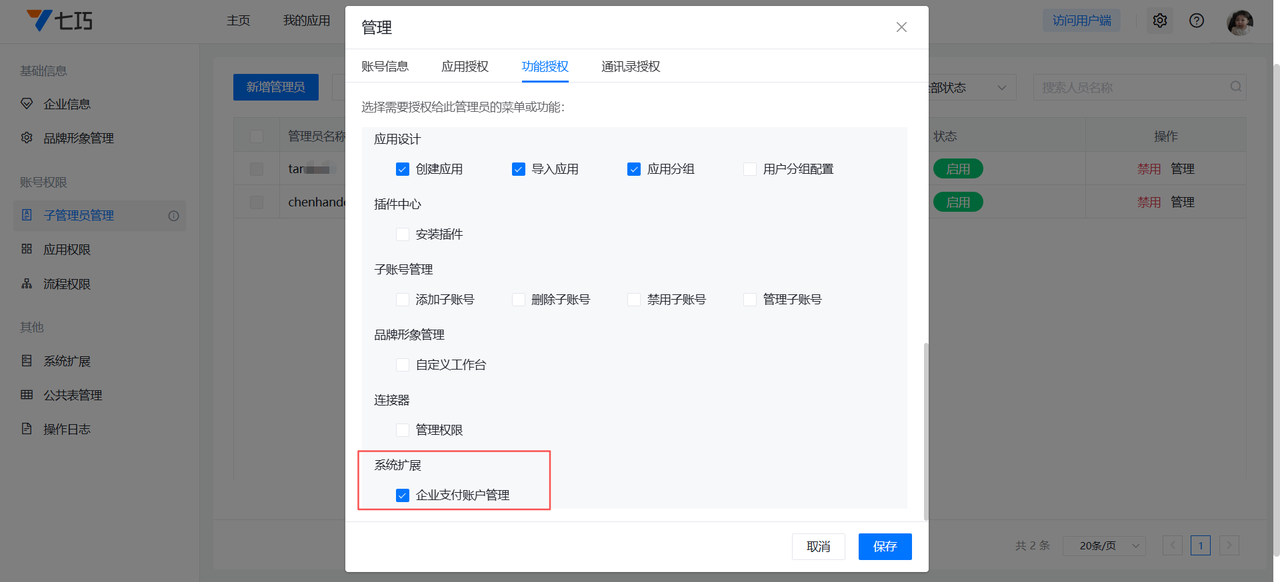Open 品牌形象管理 in the sidebar

[x=78, y=138]
